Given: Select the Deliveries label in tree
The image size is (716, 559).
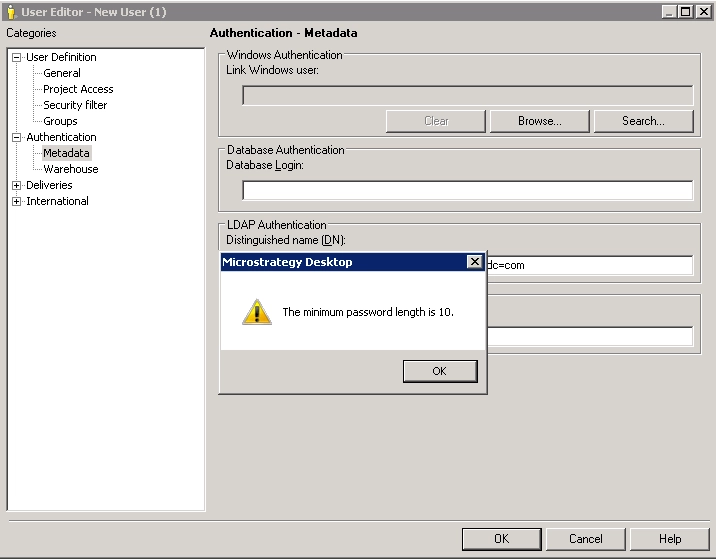Looking at the screenshot, I should point(49,185).
